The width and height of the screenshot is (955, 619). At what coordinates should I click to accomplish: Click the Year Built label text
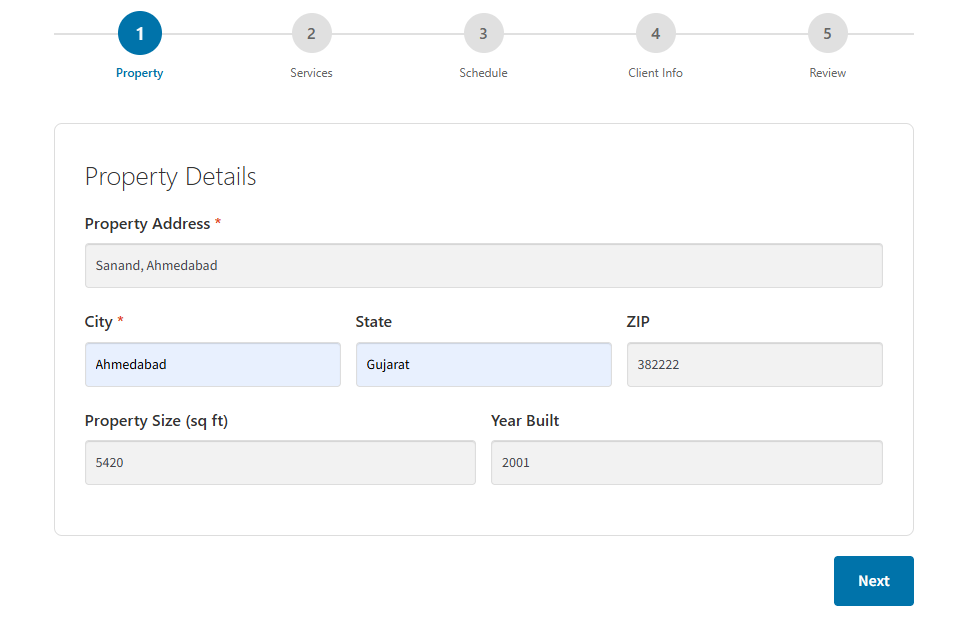[525, 421]
